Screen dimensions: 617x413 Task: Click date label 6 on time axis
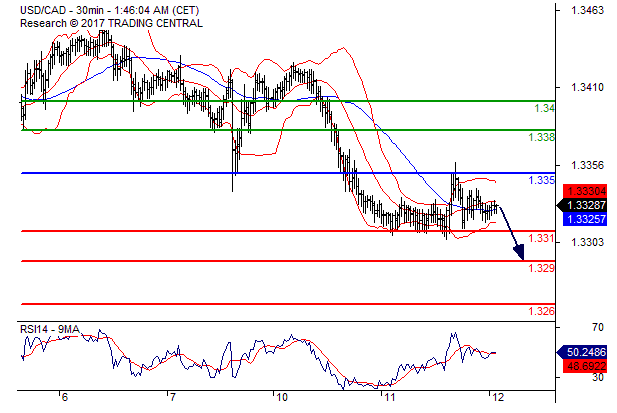[65, 398]
